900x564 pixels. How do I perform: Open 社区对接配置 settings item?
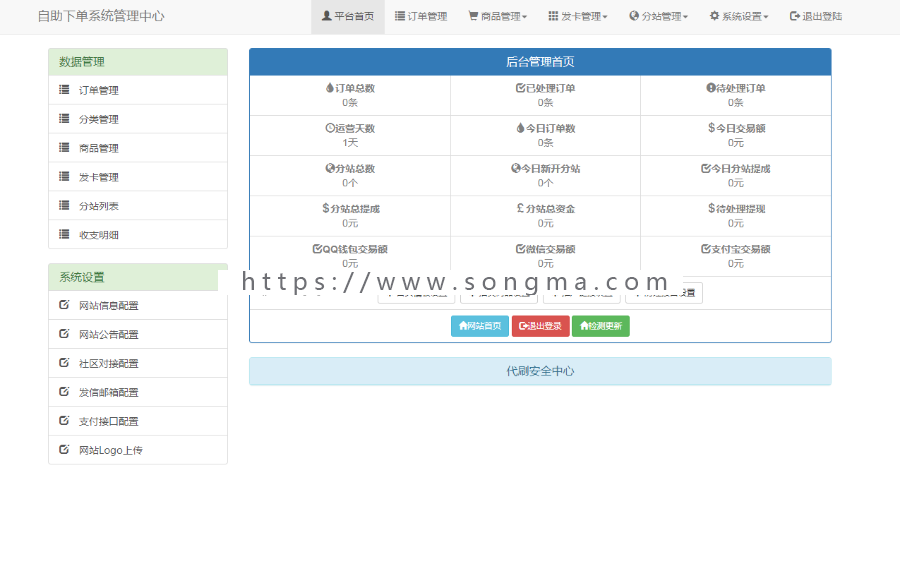(138, 363)
